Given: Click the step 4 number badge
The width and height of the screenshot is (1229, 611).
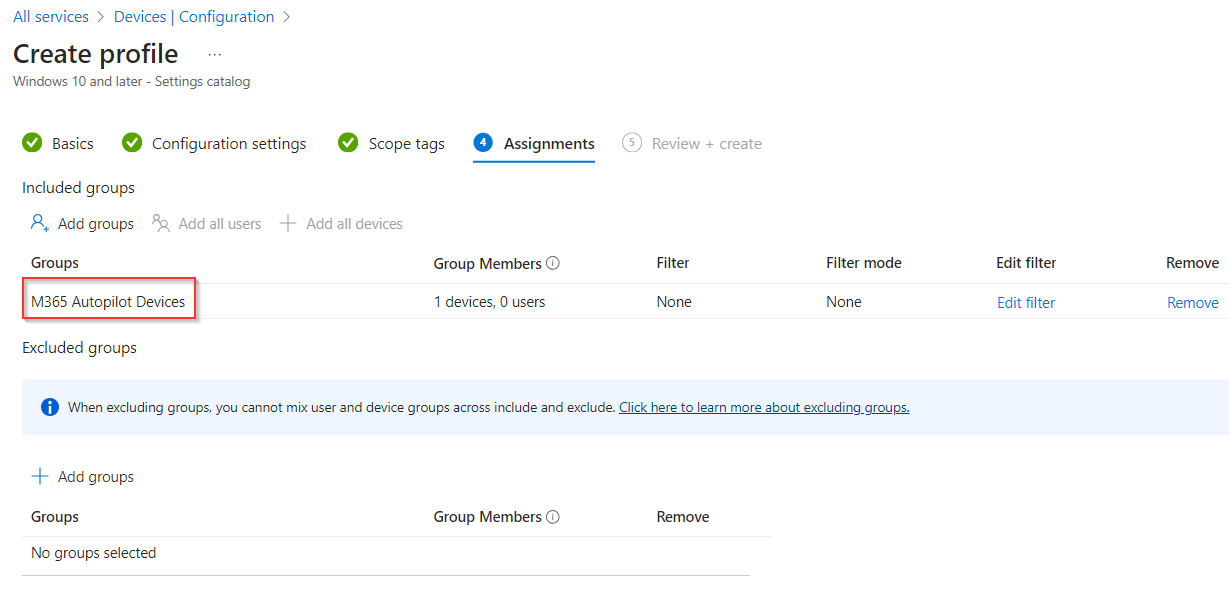Looking at the screenshot, I should coord(483,143).
